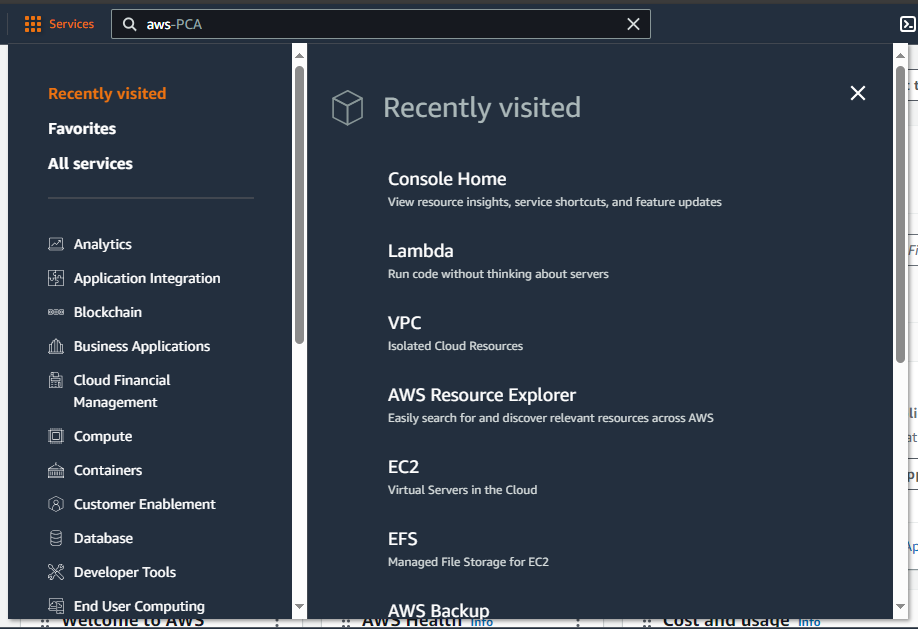Open the EC2 service

[403, 467]
